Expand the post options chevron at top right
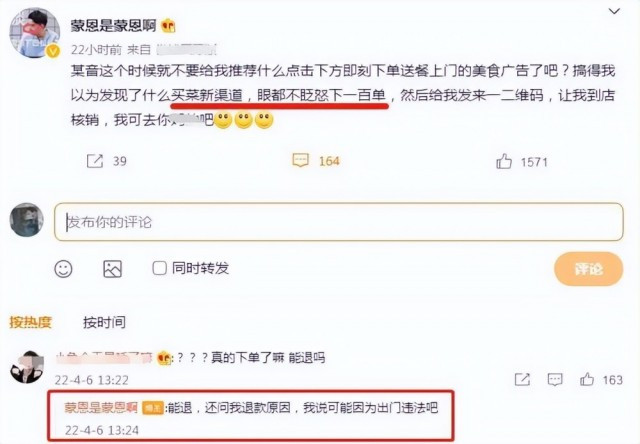 point(614,11)
